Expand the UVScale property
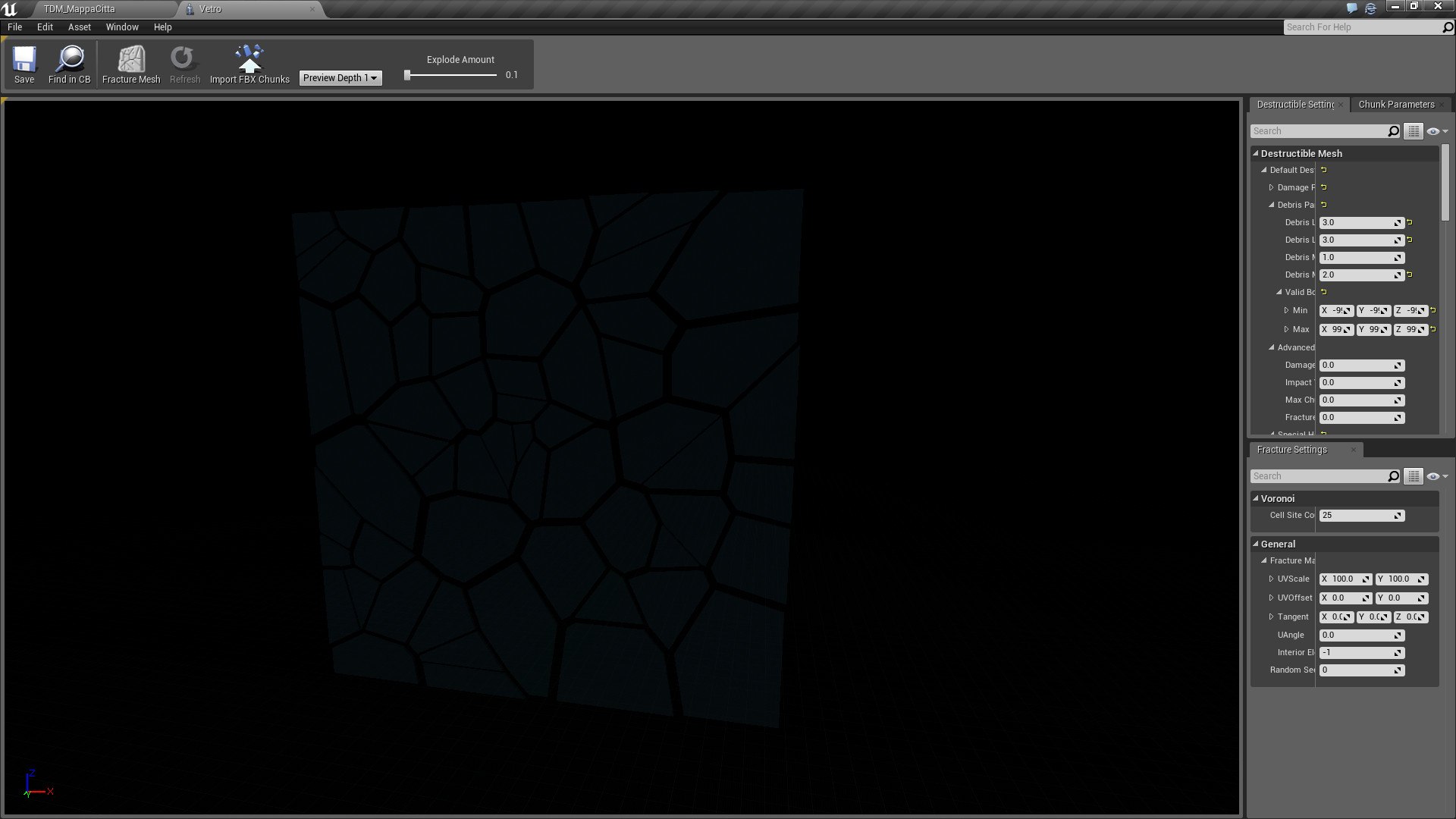 1272,579
